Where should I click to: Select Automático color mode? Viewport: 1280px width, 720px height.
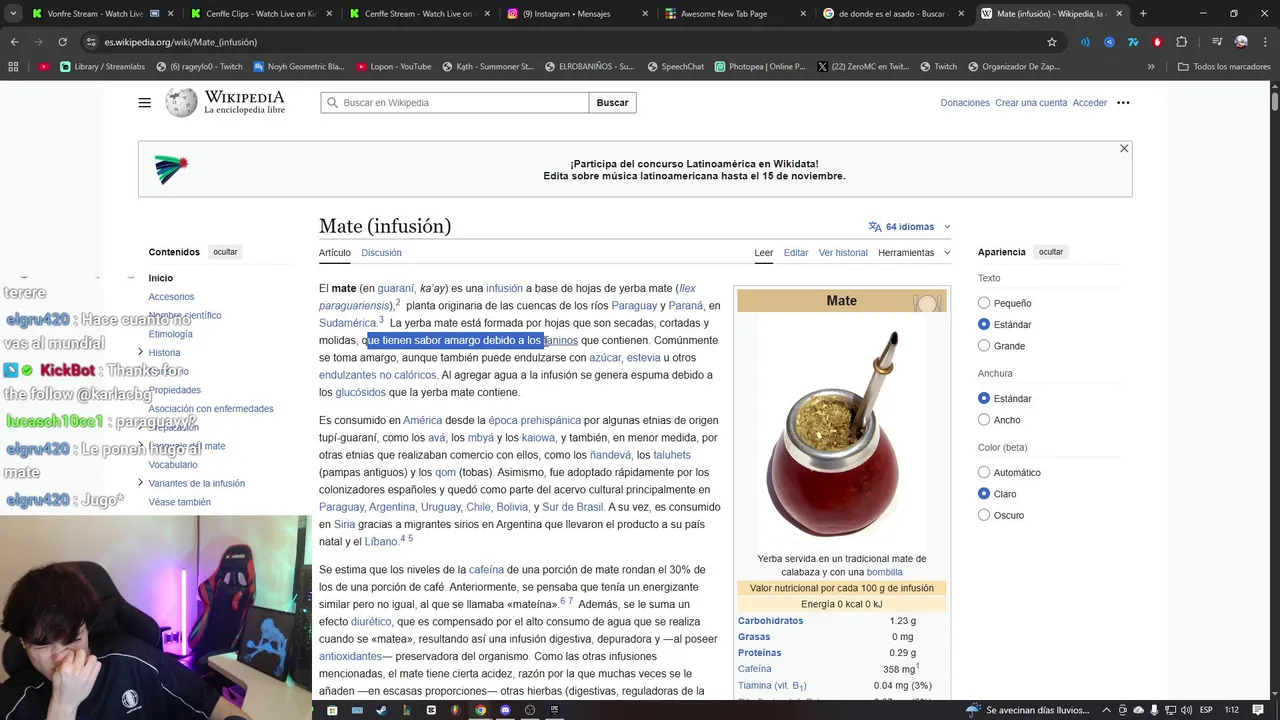(x=984, y=472)
